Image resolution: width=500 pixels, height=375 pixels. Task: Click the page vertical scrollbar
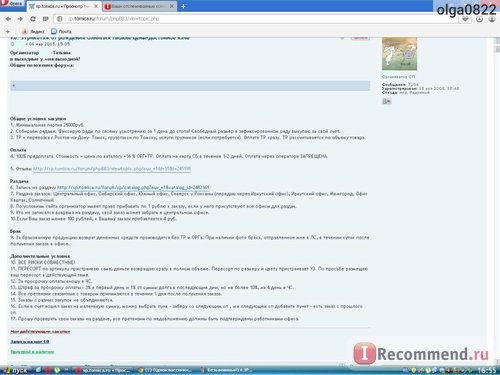pyautogui.click(x=497, y=200)
